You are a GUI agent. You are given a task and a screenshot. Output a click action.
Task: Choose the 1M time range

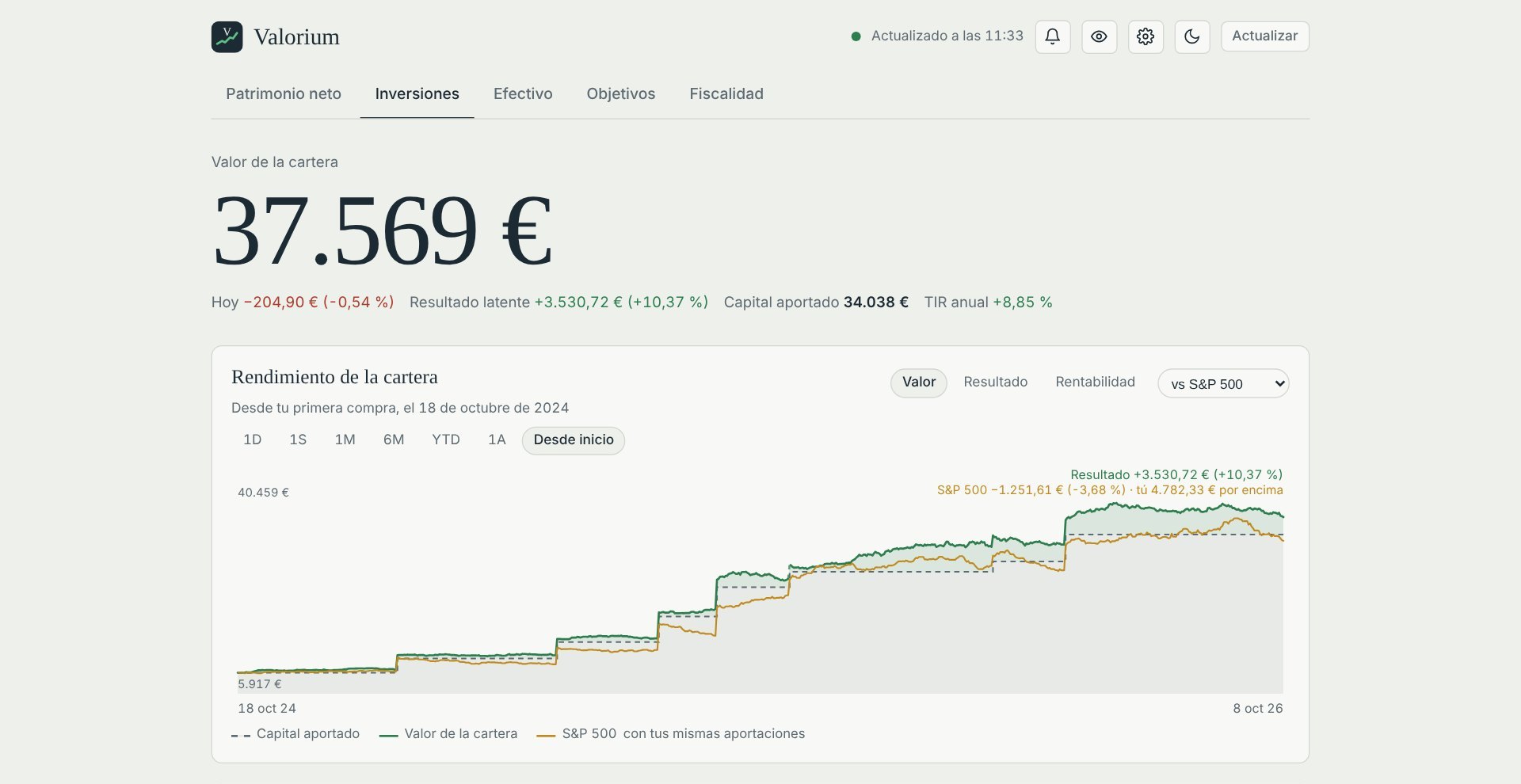coord(345,440)
